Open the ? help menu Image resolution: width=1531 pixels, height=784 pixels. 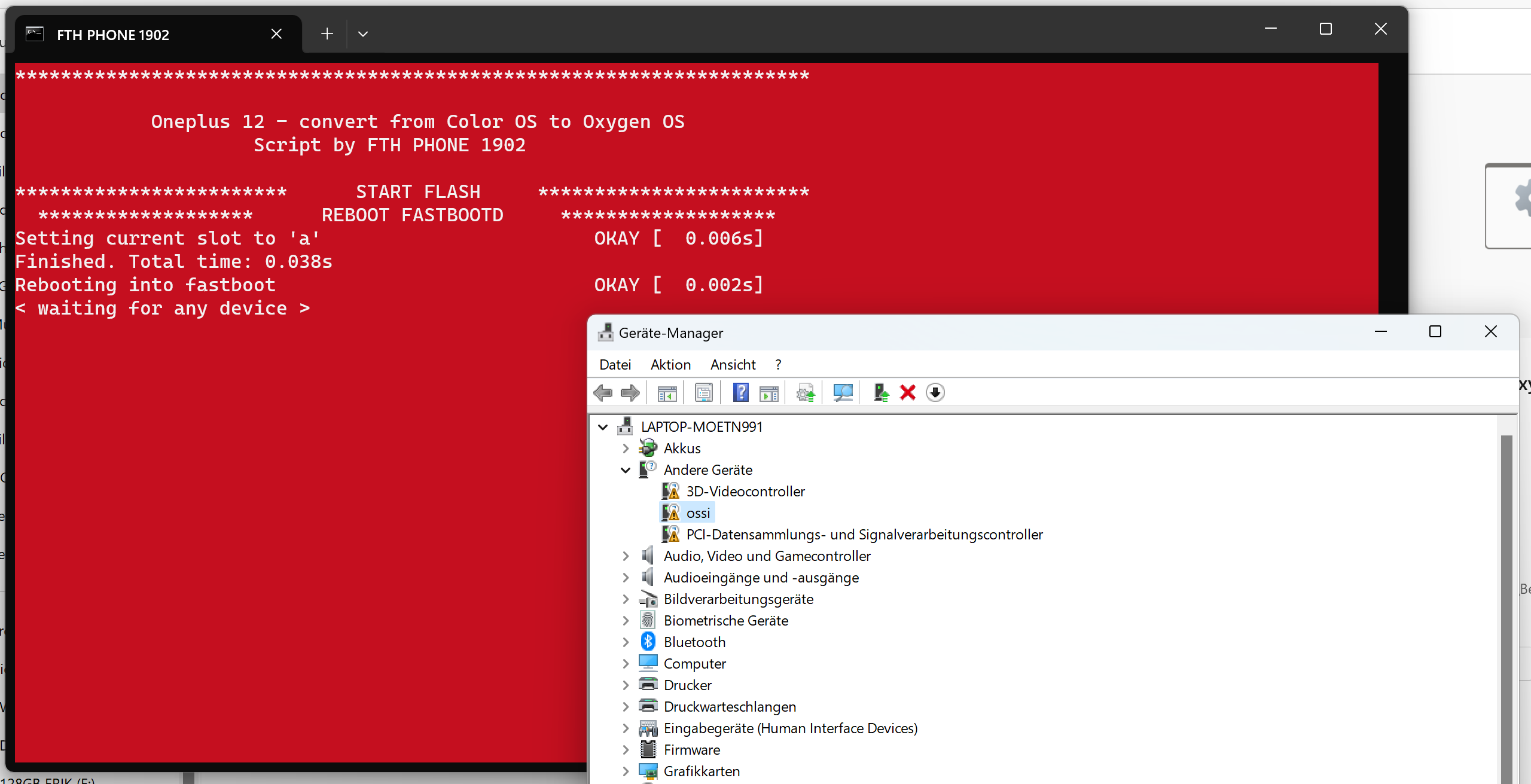(778, 364)
